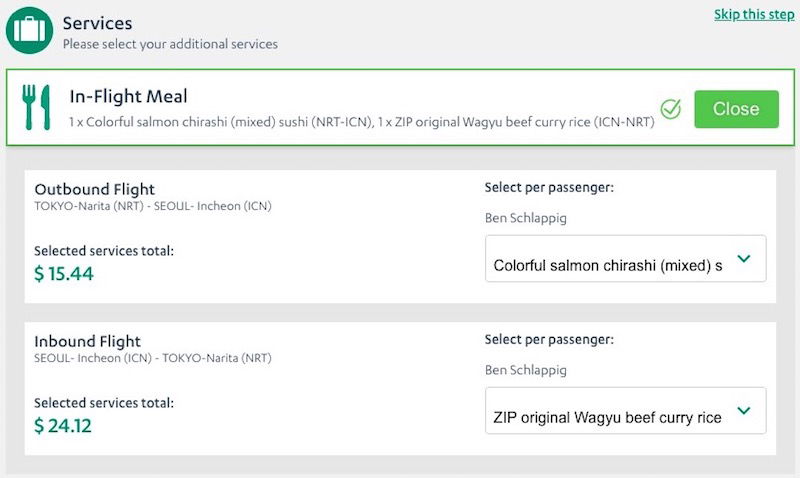Click the Services page heading
Screen dimensions: 800x478
pyautogui.click(x=97, y=23)
